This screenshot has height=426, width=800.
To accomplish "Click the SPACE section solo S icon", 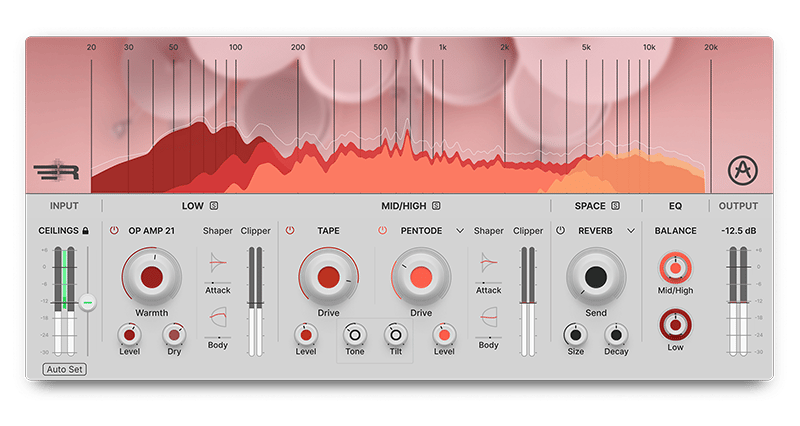I will pyautogui.click(x=615, y=207).
